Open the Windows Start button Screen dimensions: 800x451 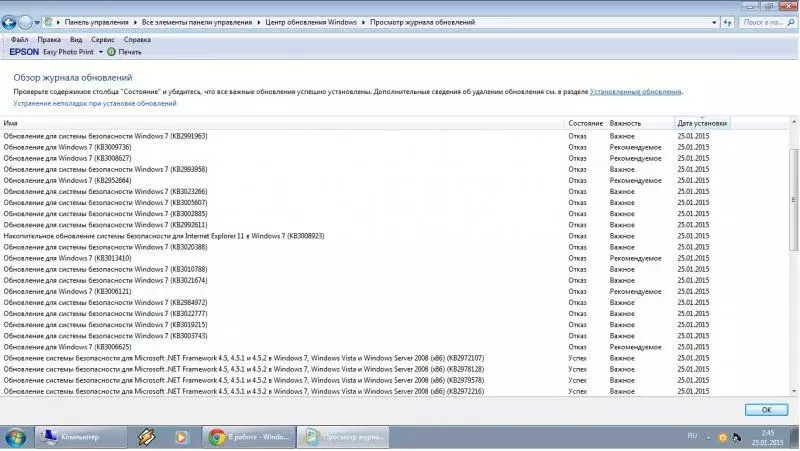(x=15, y=437)
